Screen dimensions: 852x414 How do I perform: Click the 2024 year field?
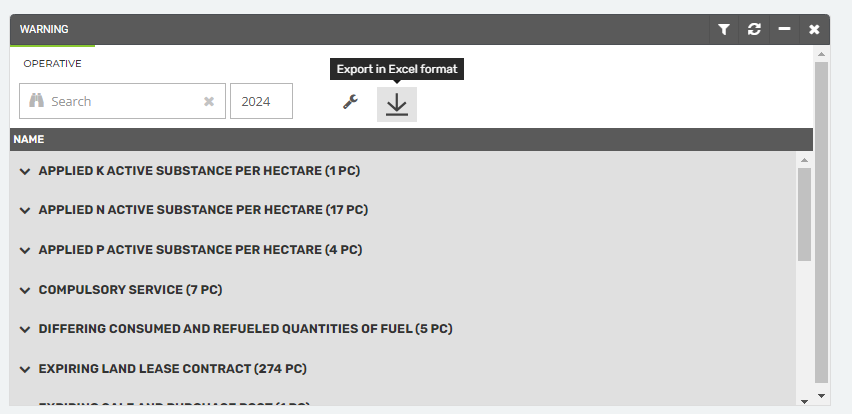point(261,101)
